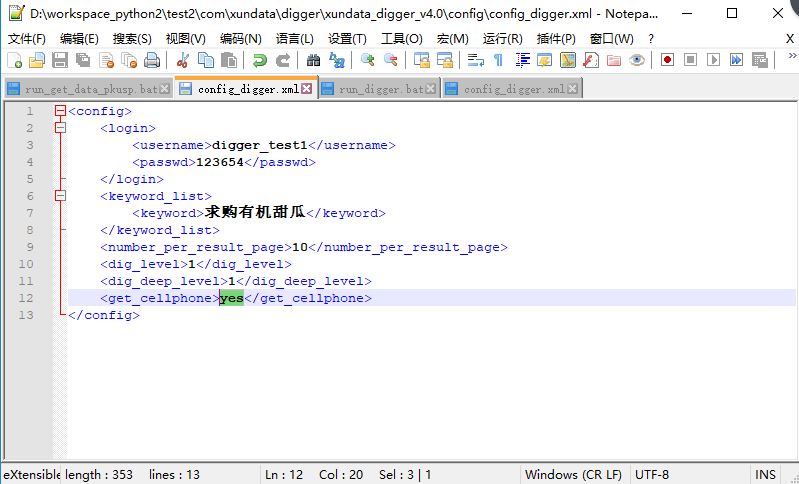Click line number 9 in margin
Viewport: 799px width, 484px height.
[x=29, y=247]
